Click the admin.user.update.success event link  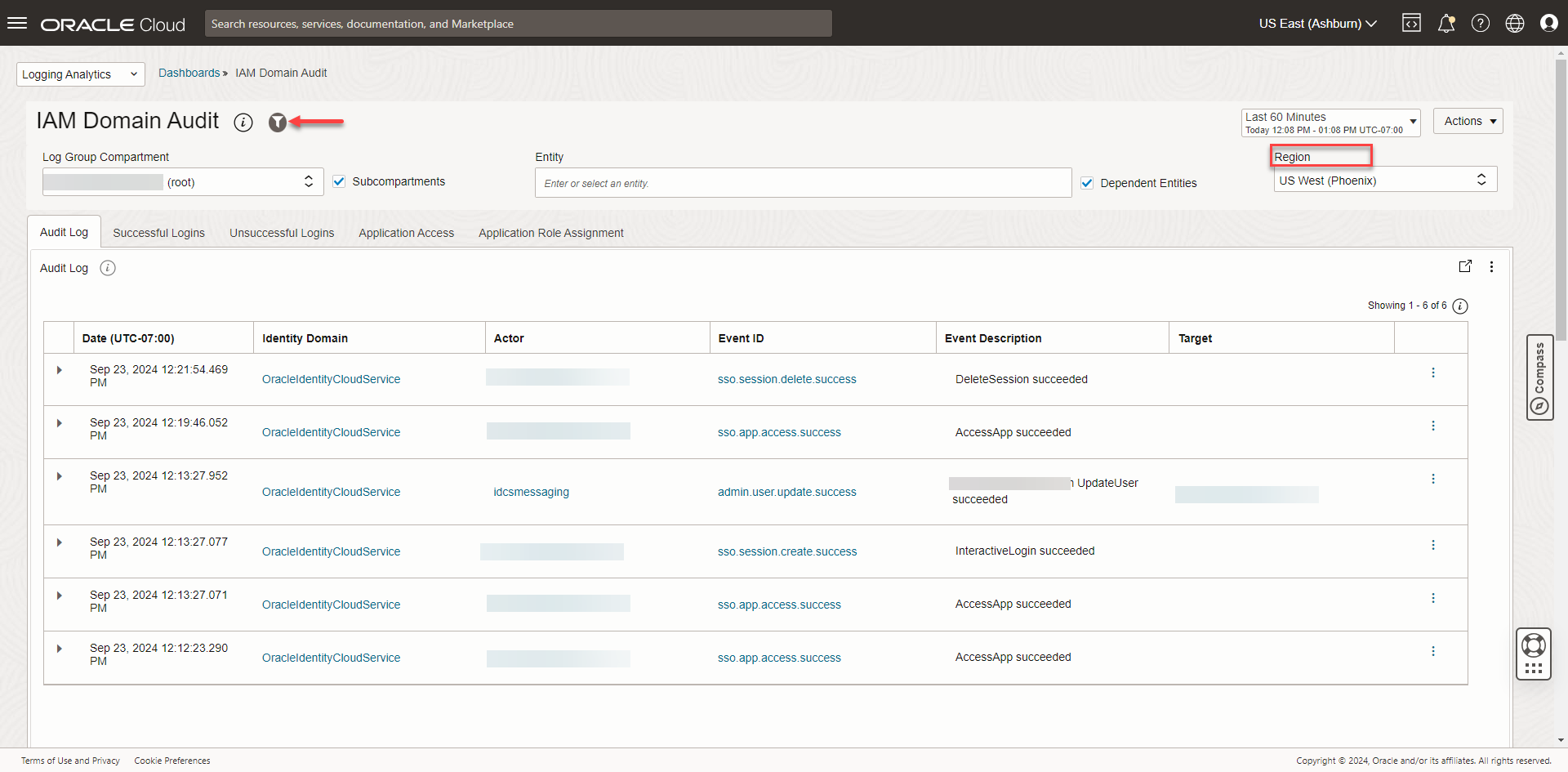[786, 492]
